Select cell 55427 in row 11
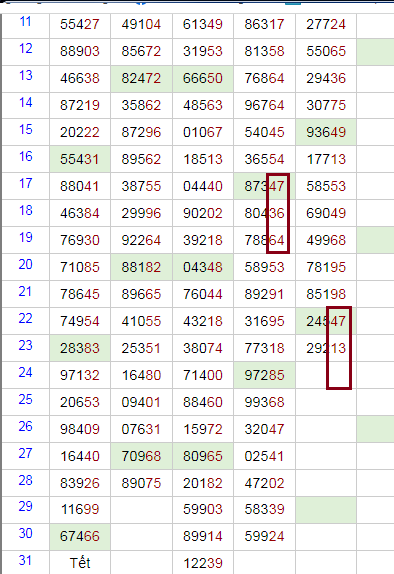The height and width of the screenshot is (574, 394). pos(80,25)
